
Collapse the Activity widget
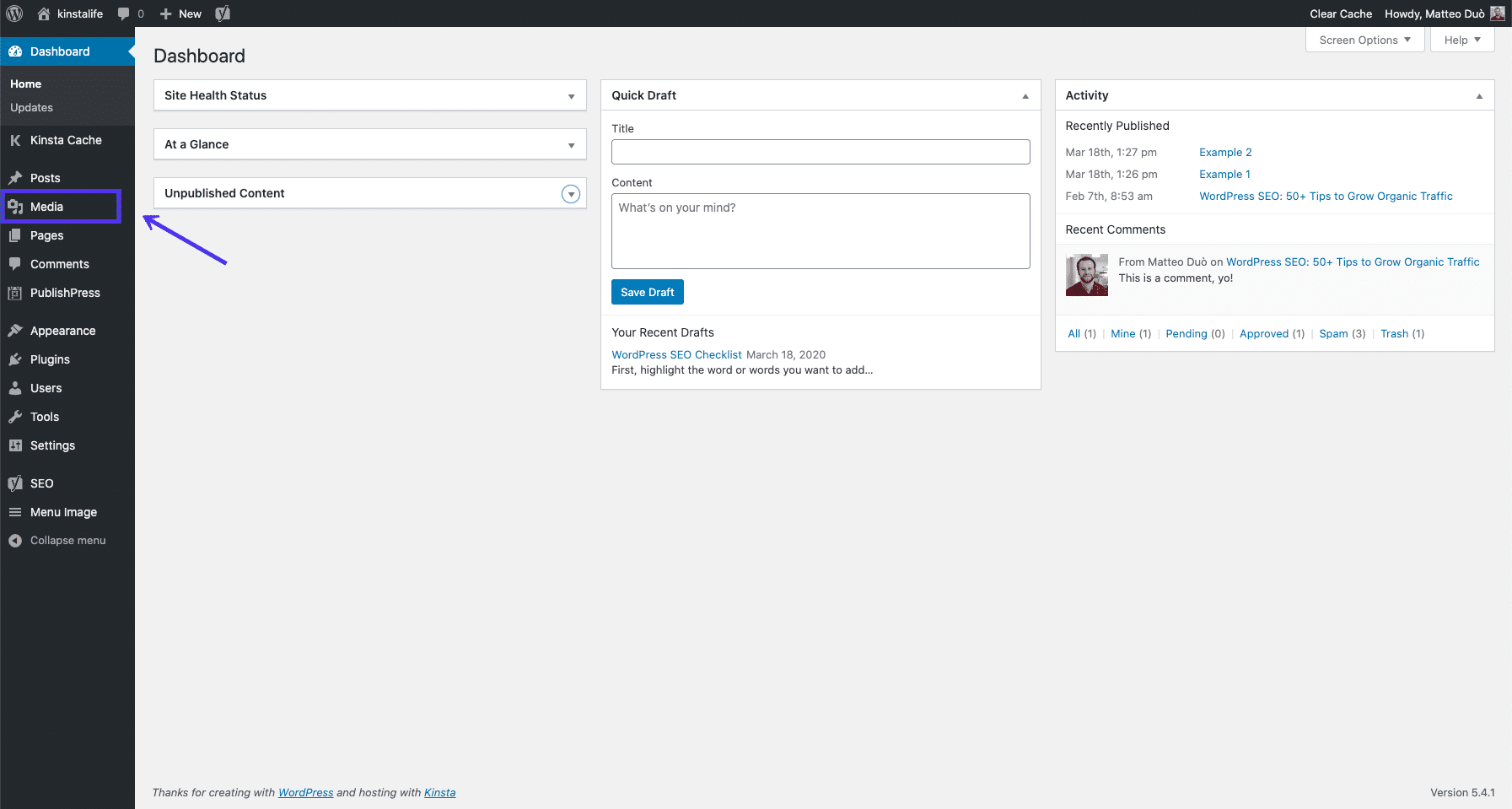1478,95
